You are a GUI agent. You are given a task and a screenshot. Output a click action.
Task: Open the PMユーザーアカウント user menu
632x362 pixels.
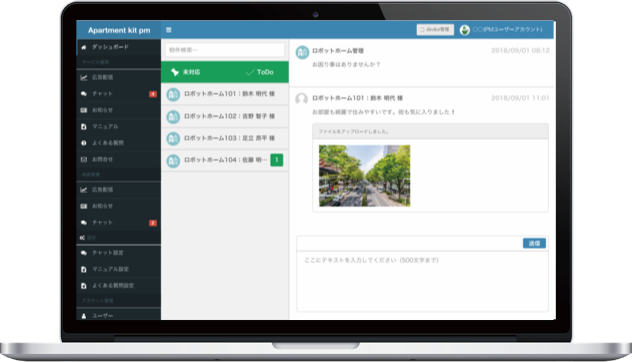(501, 30)
